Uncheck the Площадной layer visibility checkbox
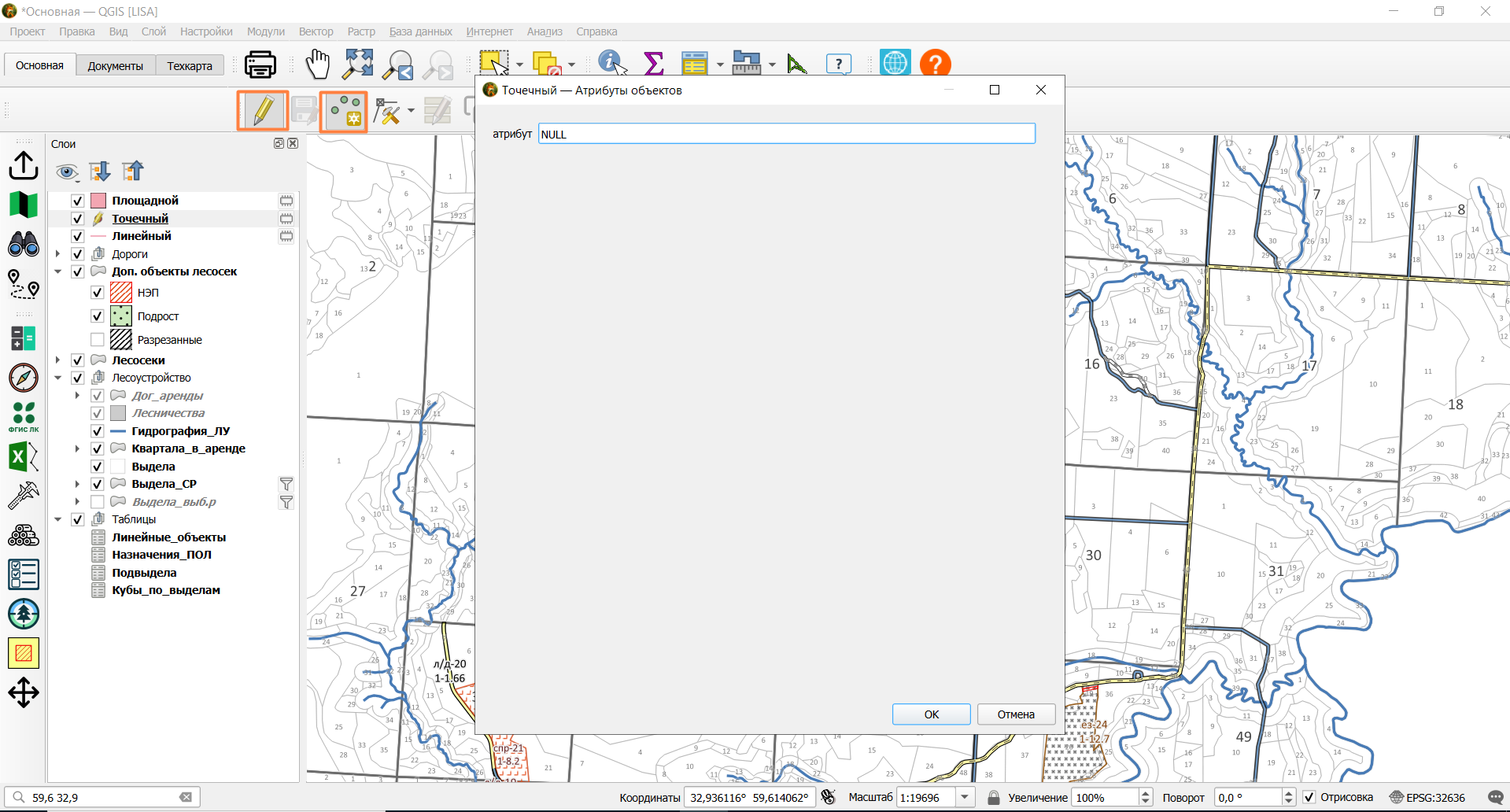Image resolution: width=1510 pixels, height=812 pixels. [78, 201]
